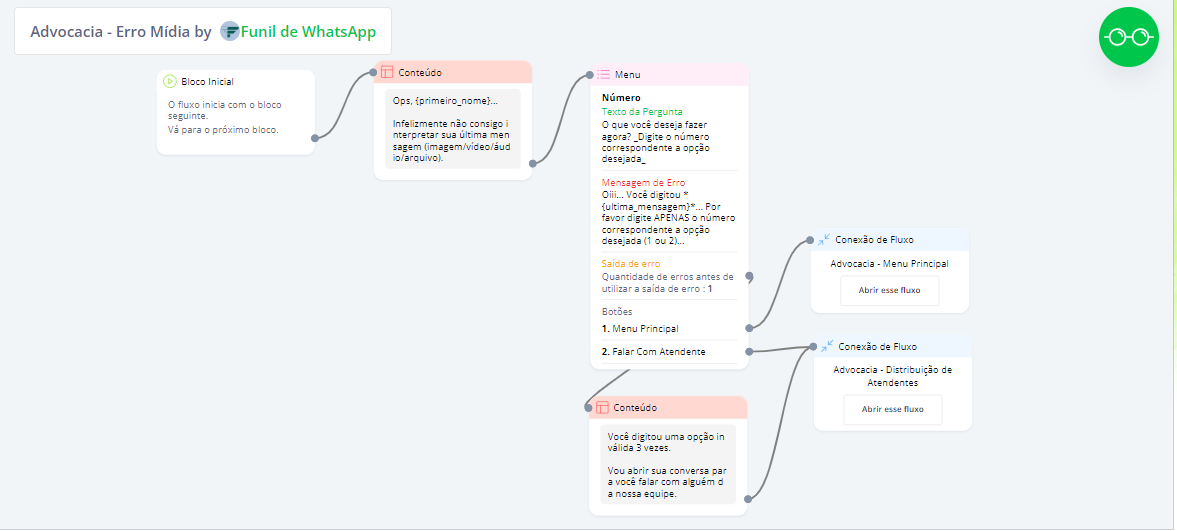
Task: Click the Distribuição de Atendentes connection icon
Action: coord(826,347)
